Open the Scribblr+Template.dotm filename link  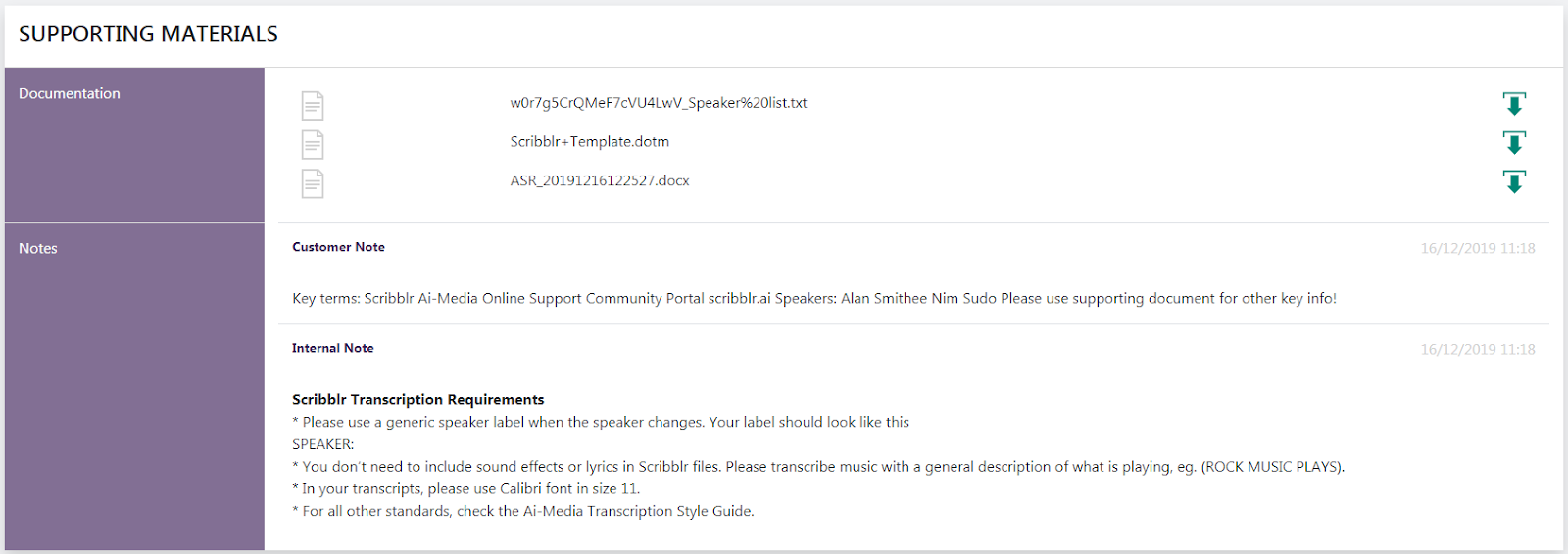coord(589,142)
